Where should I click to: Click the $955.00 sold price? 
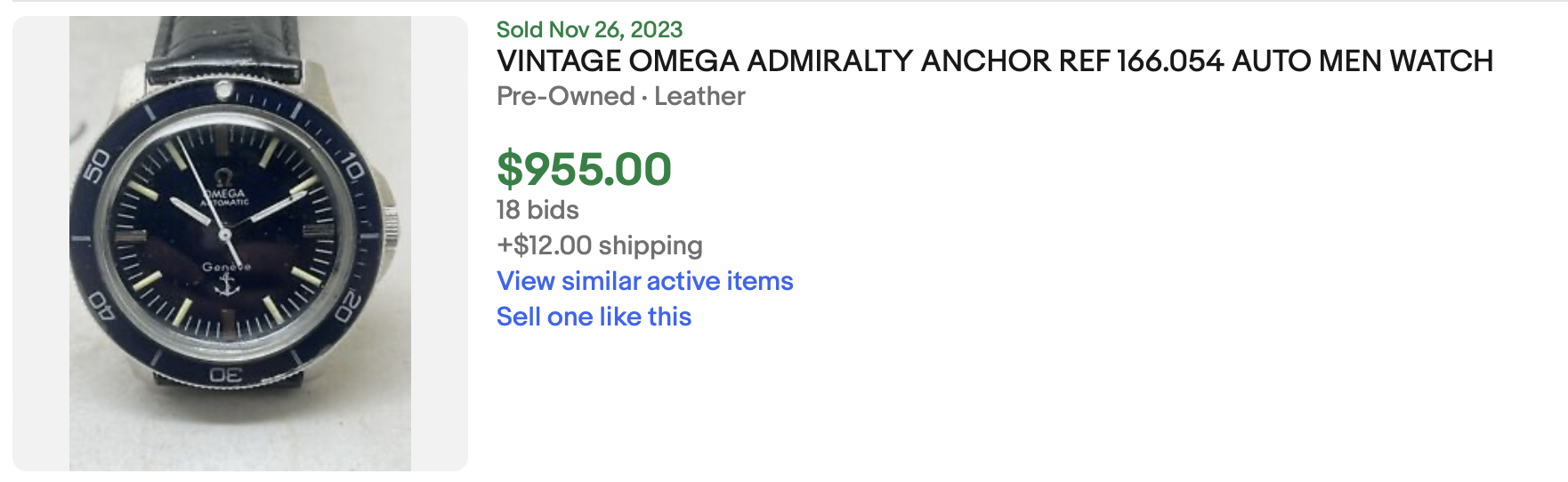coord(584,169)
